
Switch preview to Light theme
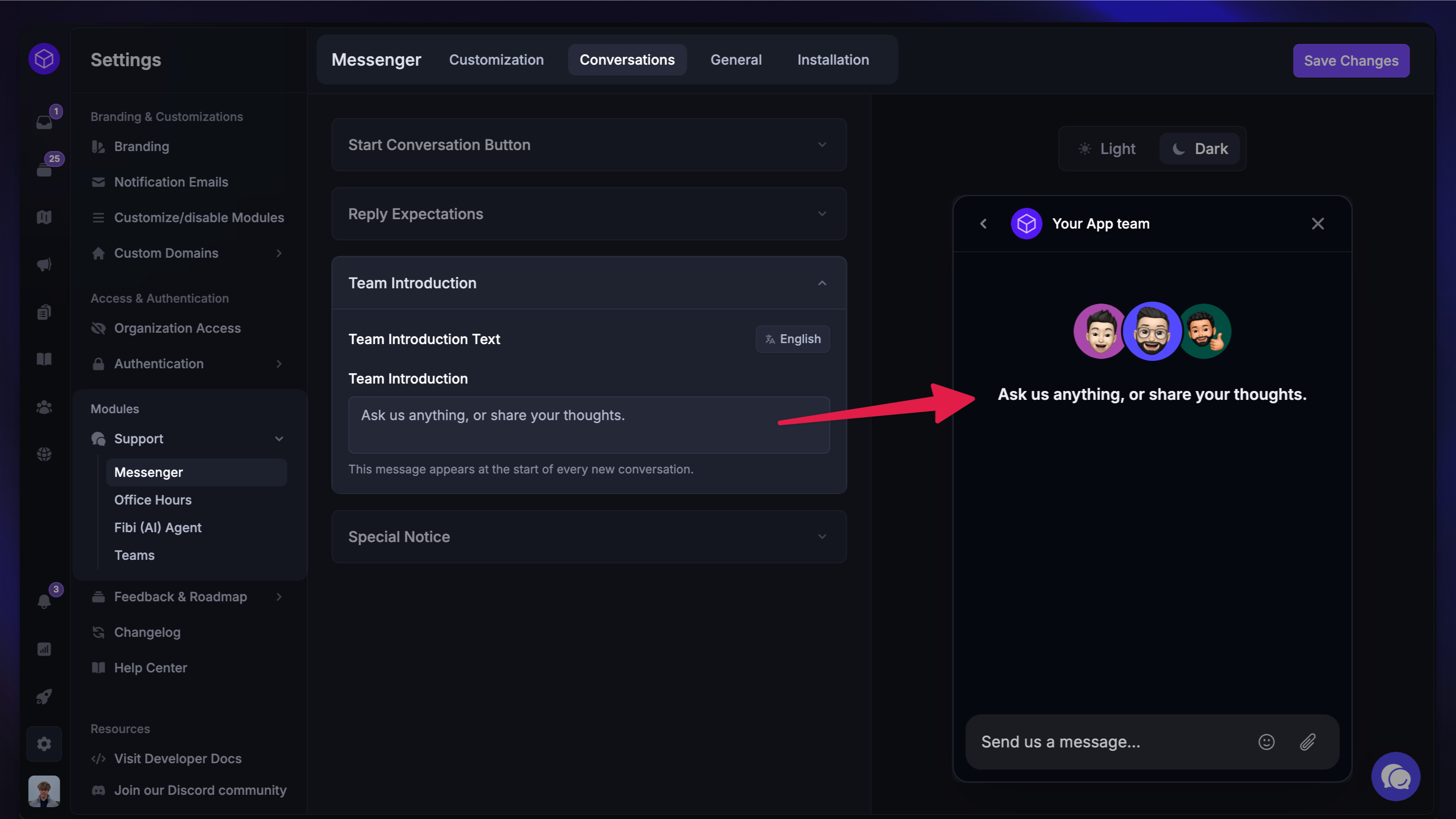1107,149
